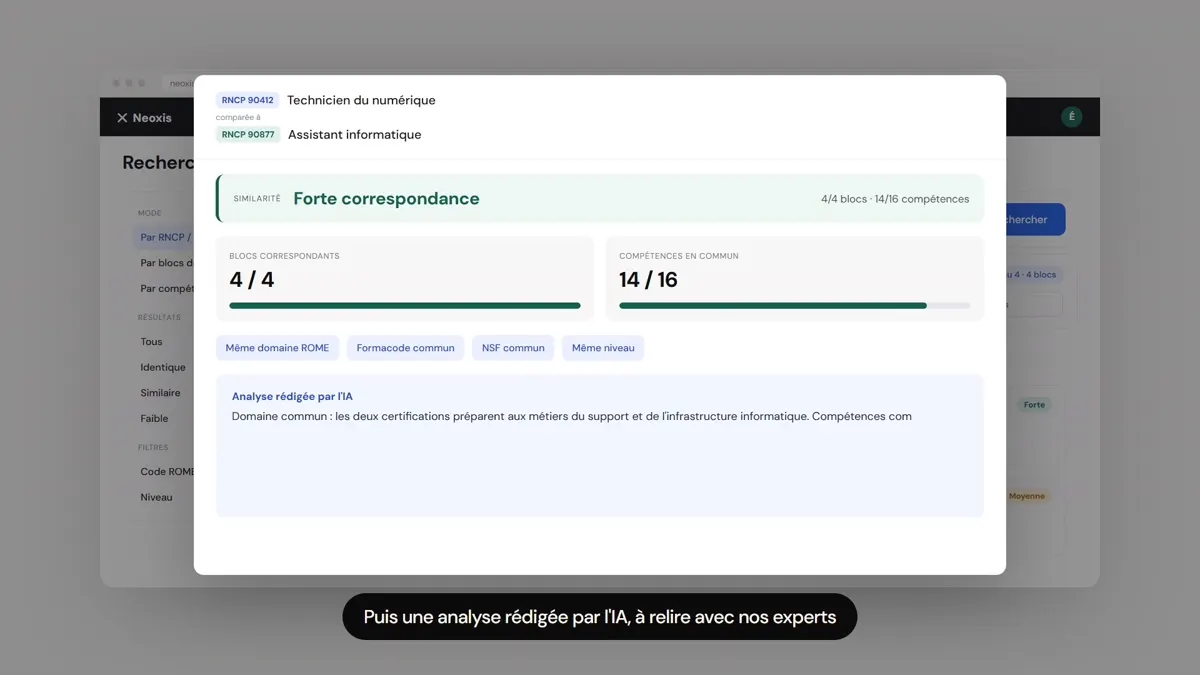Select the Technicien du numérique title
1200x675 pixels.
tap(361, 100)
